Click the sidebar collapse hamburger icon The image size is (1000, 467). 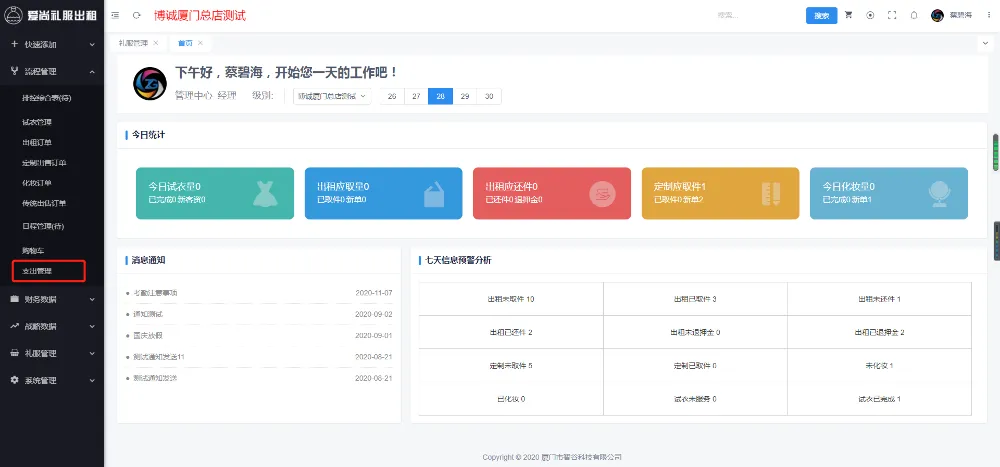115,16
